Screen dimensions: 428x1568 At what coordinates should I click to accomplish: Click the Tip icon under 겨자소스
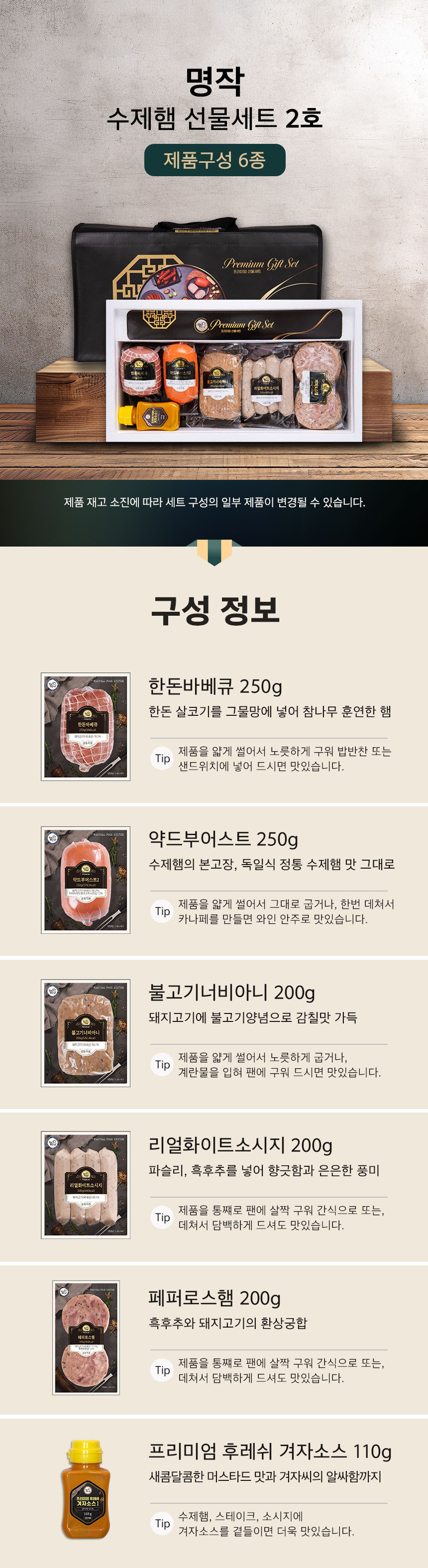pyautogui.click(x=162, y=1524)
